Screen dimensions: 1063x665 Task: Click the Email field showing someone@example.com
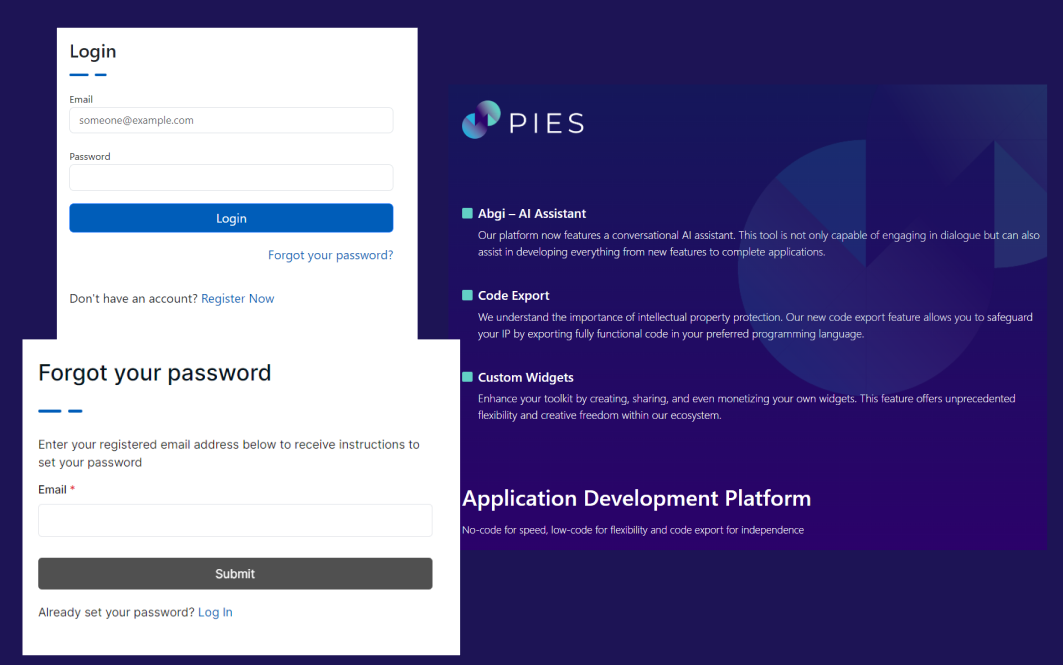click(x=231, y=120)
